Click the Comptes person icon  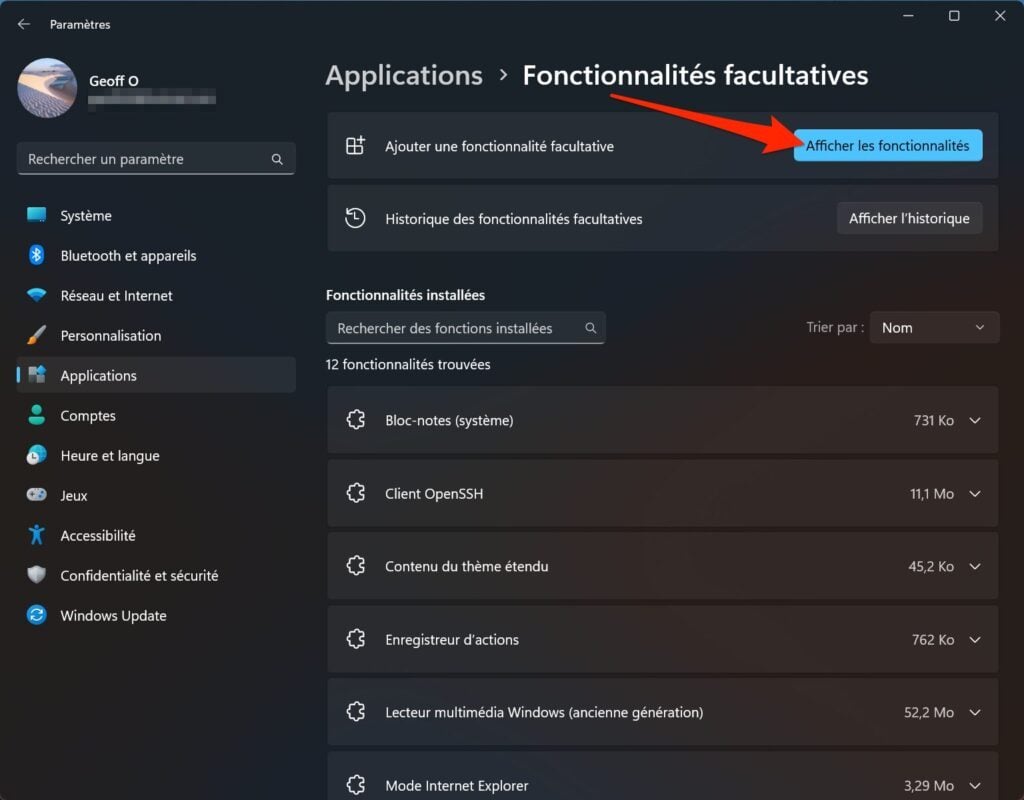(x=37, y=415)
